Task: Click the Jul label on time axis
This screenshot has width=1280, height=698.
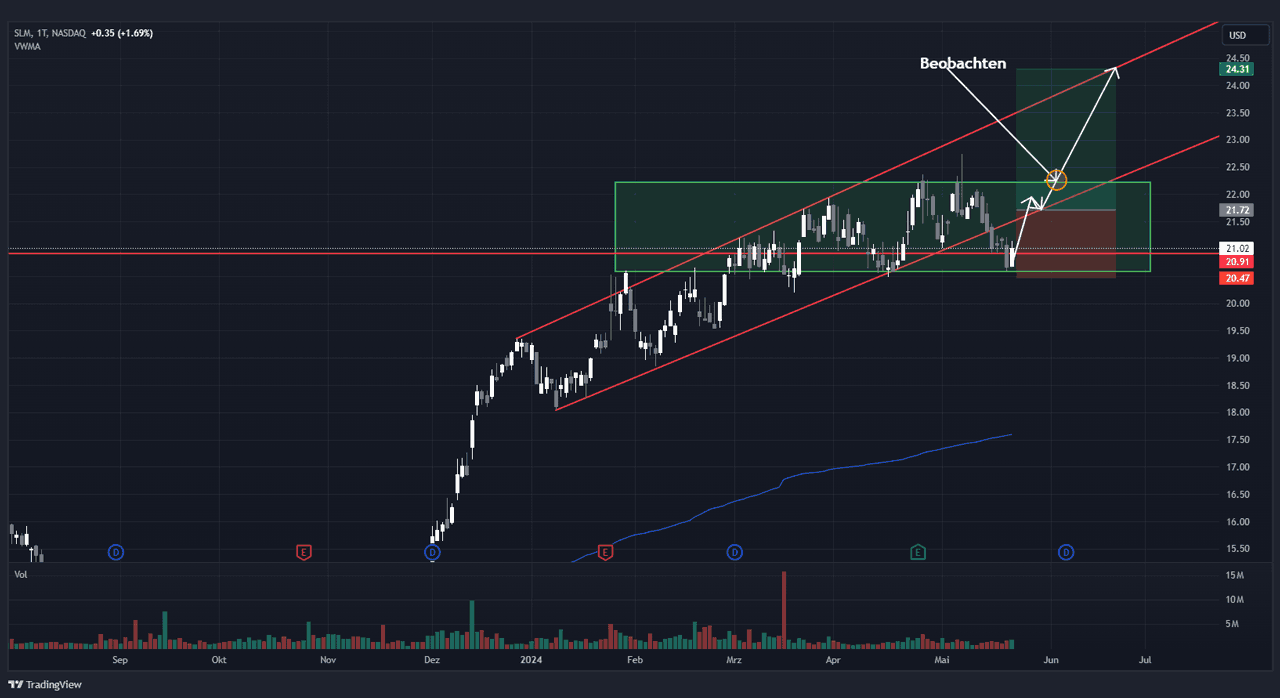Action: pyautogui.click(x=1146, y=660)
